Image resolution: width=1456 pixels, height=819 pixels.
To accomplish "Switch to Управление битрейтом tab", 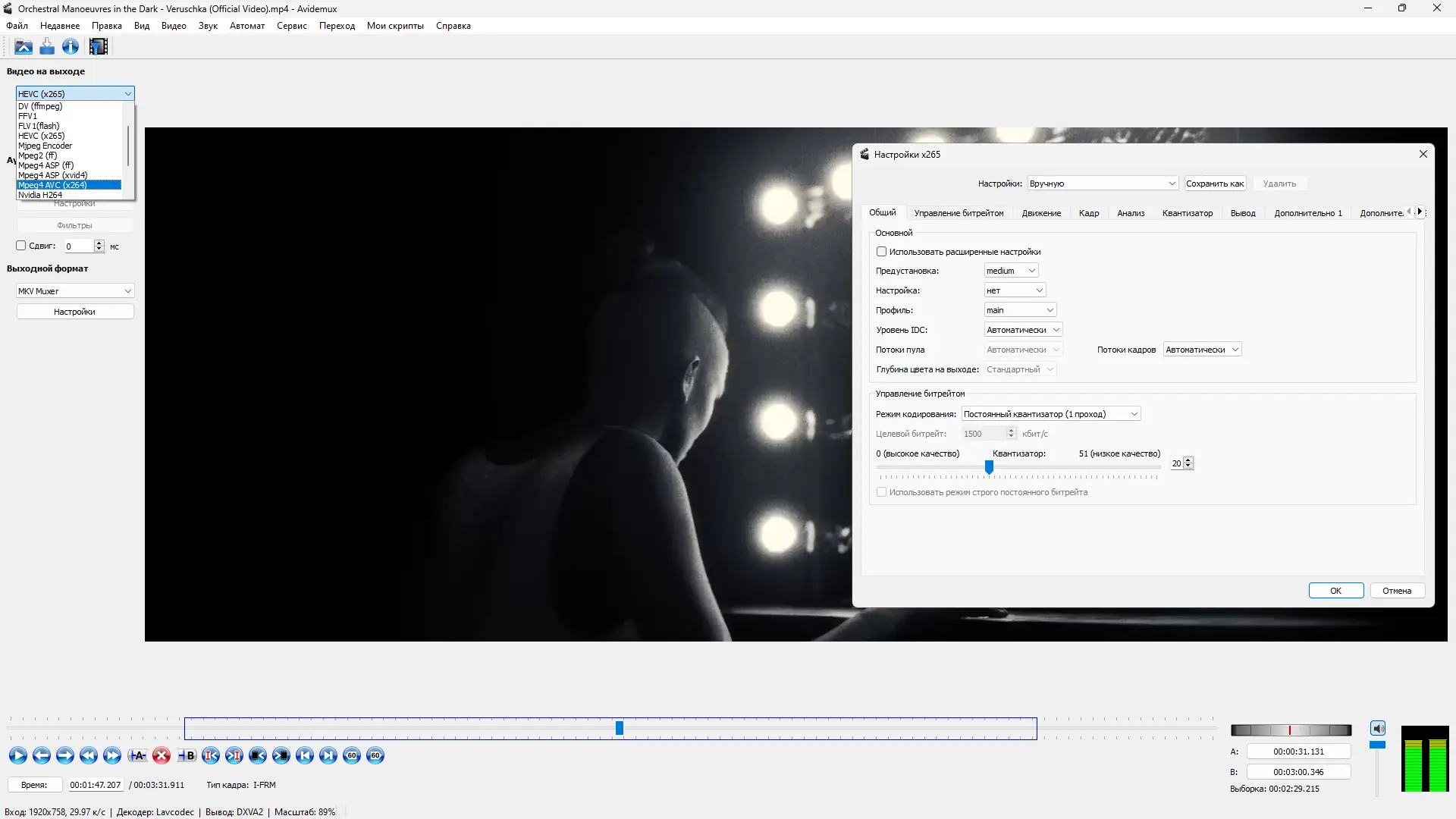I will tap(959, 213).
